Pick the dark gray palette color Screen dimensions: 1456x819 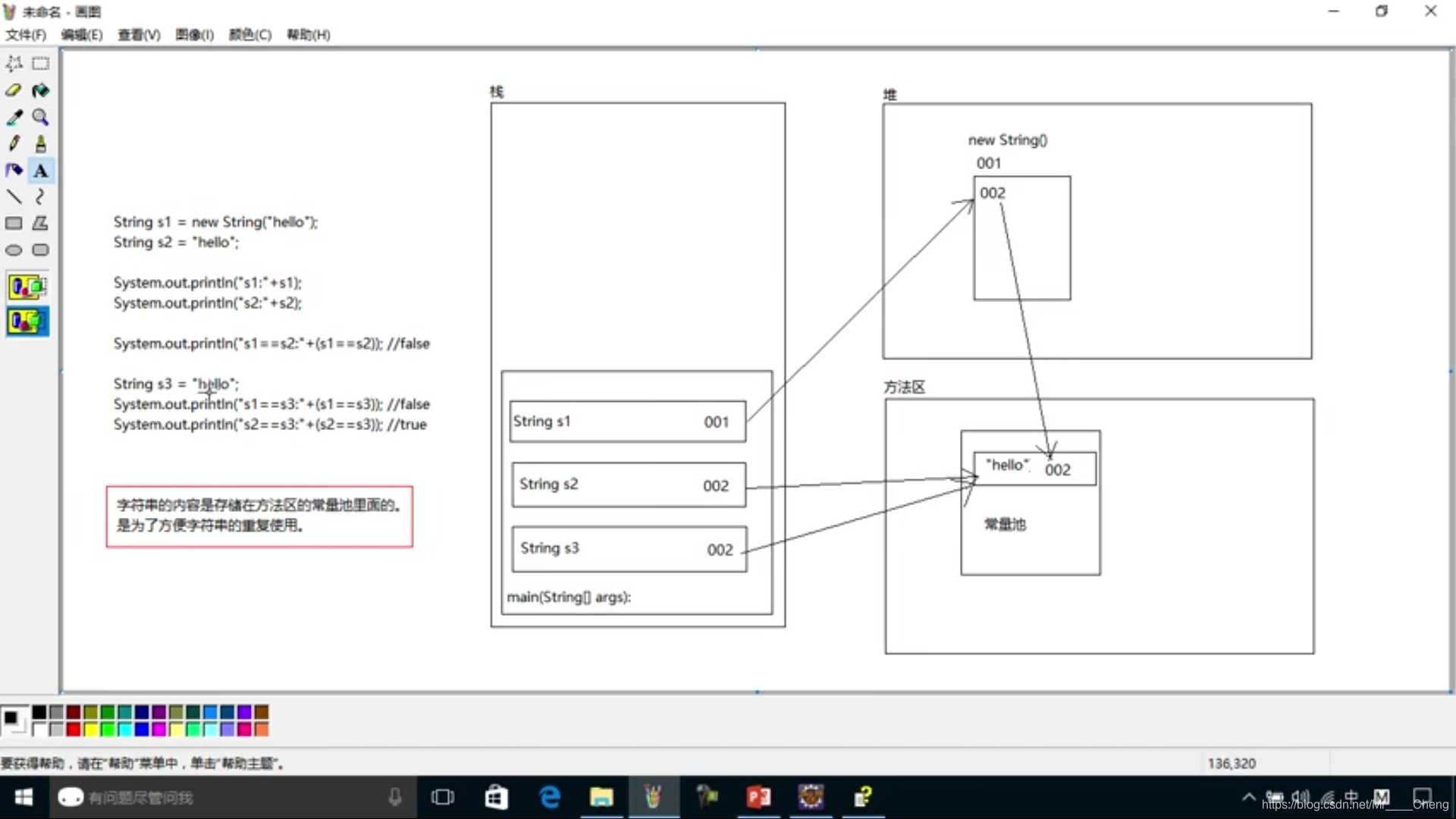(56, 711)
